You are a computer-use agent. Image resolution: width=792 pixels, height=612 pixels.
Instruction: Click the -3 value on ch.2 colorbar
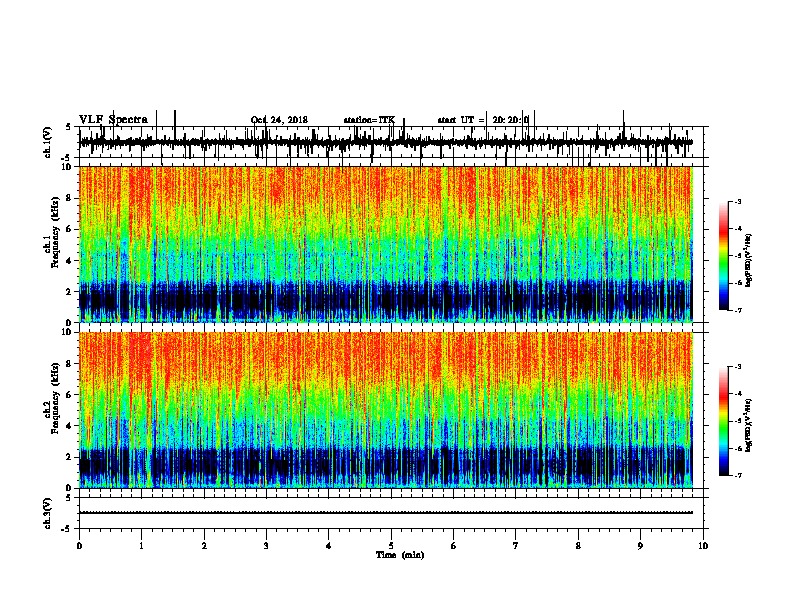tap(737, 367)
